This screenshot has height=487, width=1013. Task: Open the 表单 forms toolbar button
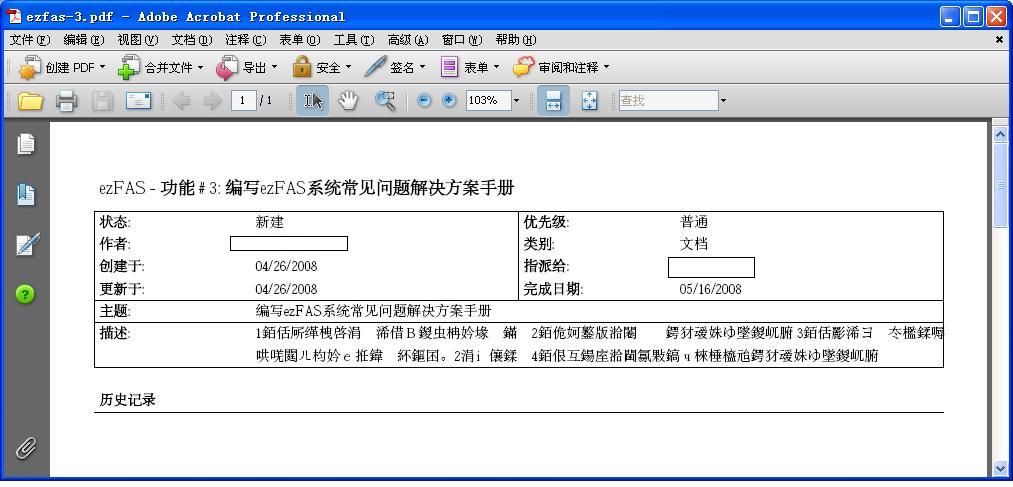470,67
